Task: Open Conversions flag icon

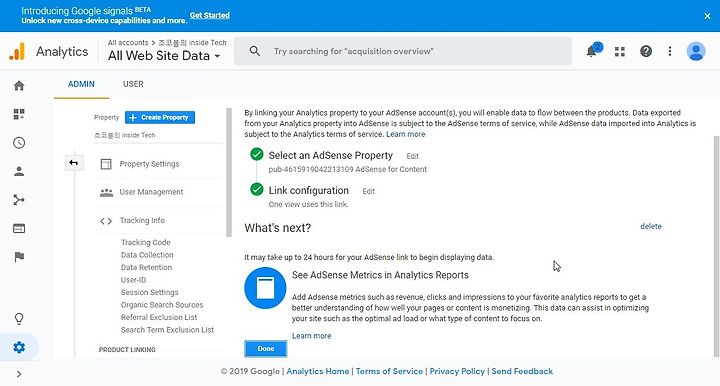Action: pyautogui.click(x=19, y=257)
